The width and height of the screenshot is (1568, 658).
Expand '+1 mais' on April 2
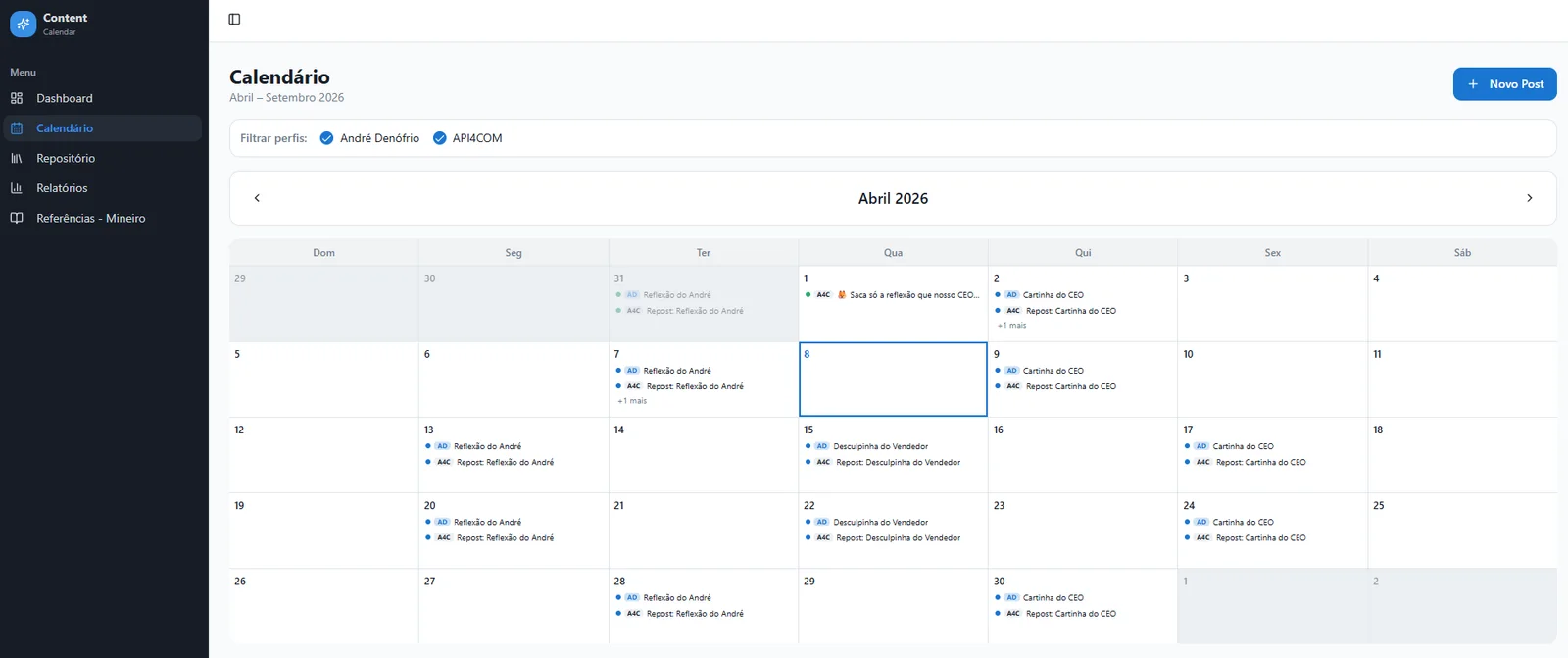coord(1011,326)
